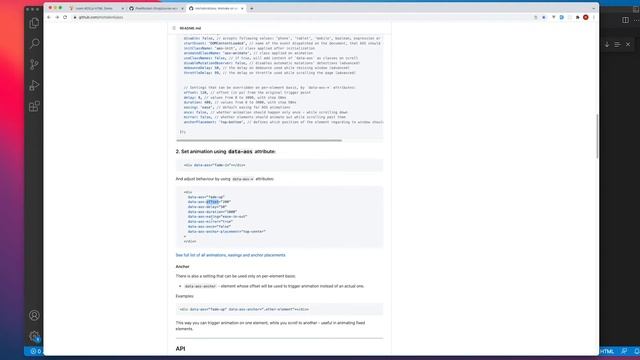Click the HTML language mode in status bar
This screenshot has width=640, height=360.
[x=607, y=351]
